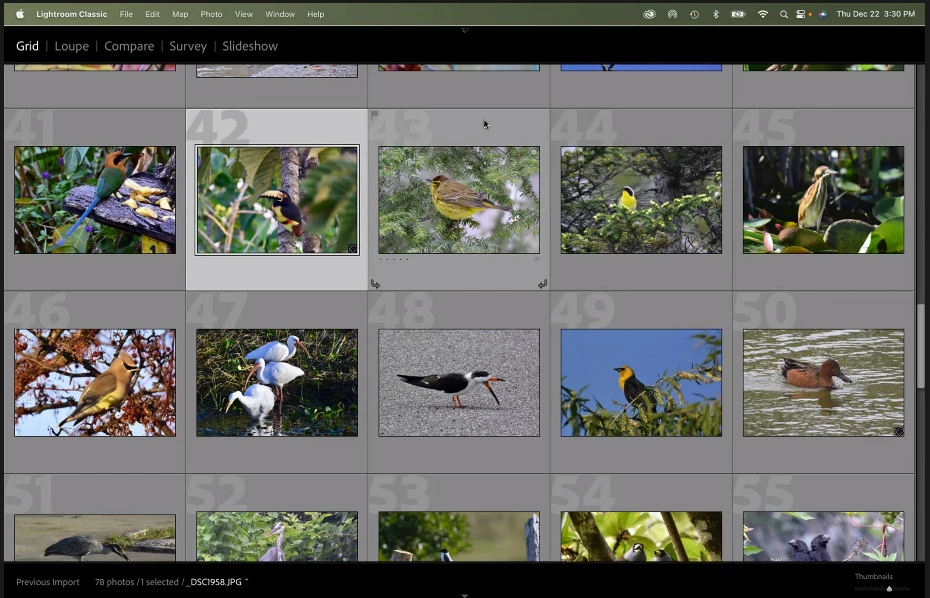Select the thumbnail in cell 53
The width and height of the screenshot is (930, 598).
tap(459, 536)
